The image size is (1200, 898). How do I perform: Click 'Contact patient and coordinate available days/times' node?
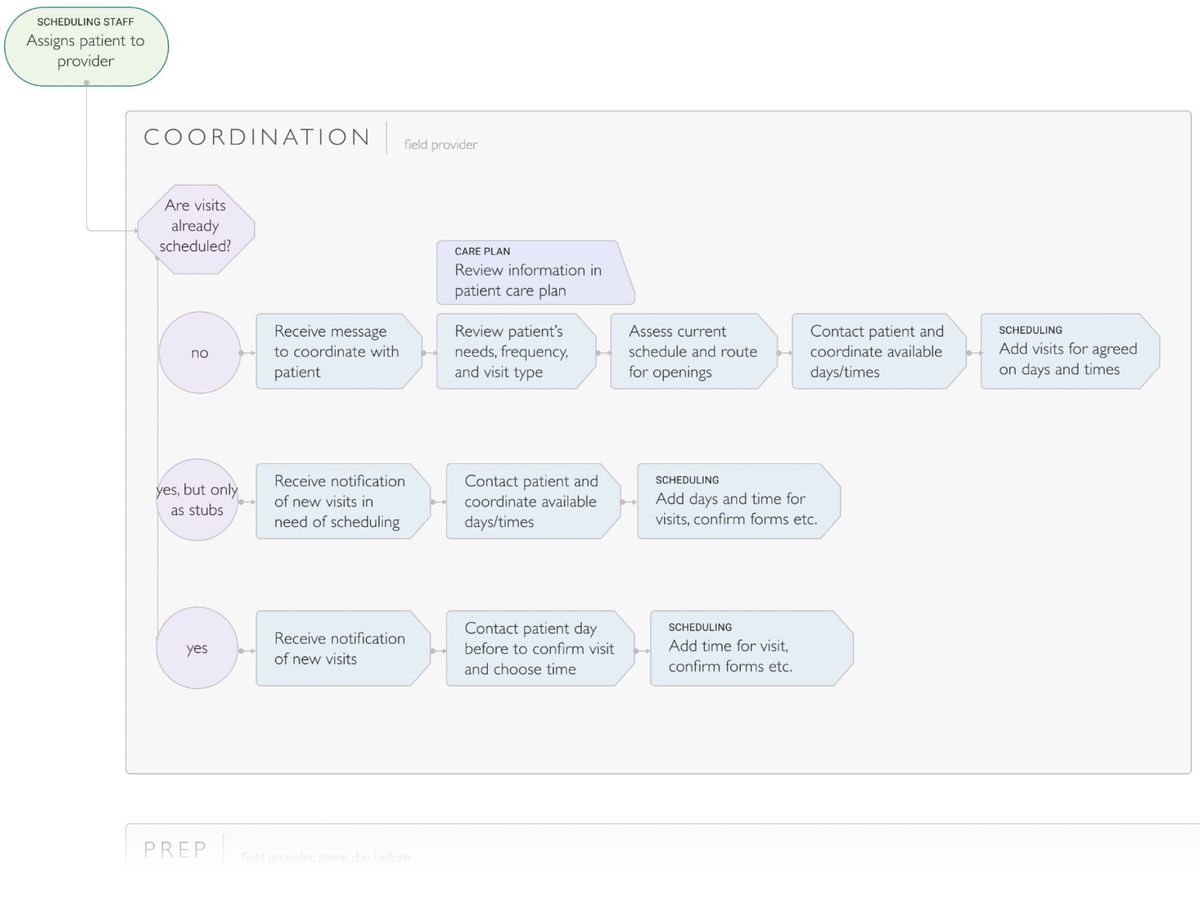tap(877, 352)
